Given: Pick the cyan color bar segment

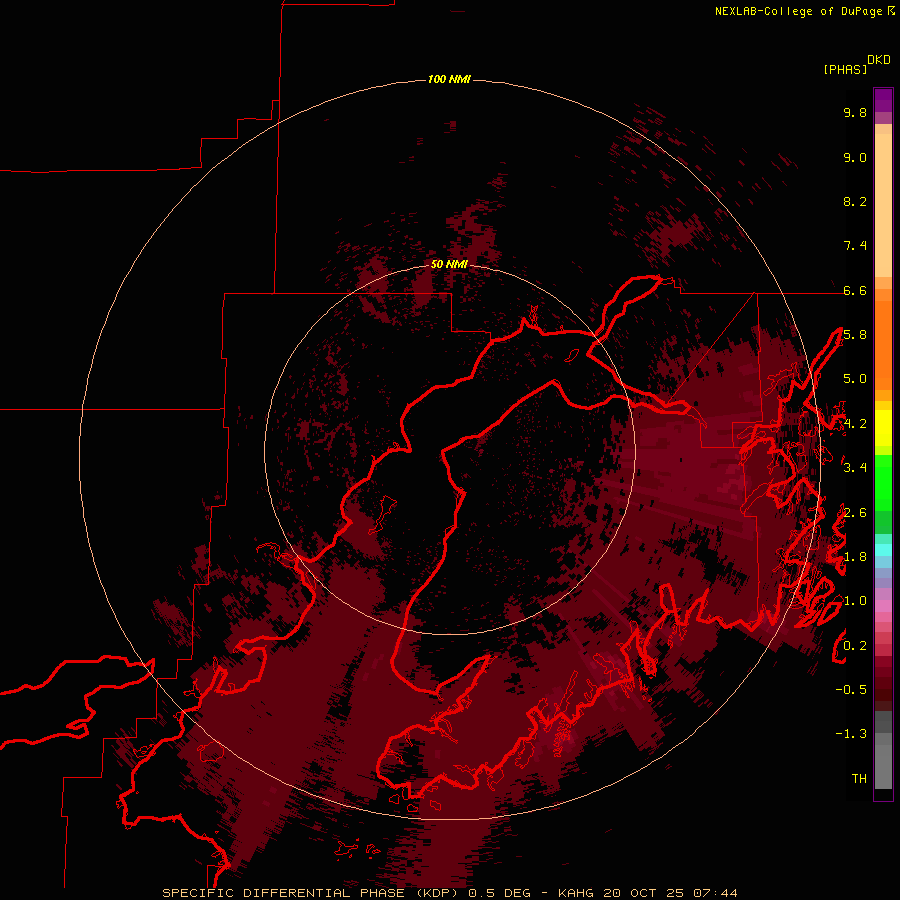Looking at the screenshot, I should pos(883,550).
